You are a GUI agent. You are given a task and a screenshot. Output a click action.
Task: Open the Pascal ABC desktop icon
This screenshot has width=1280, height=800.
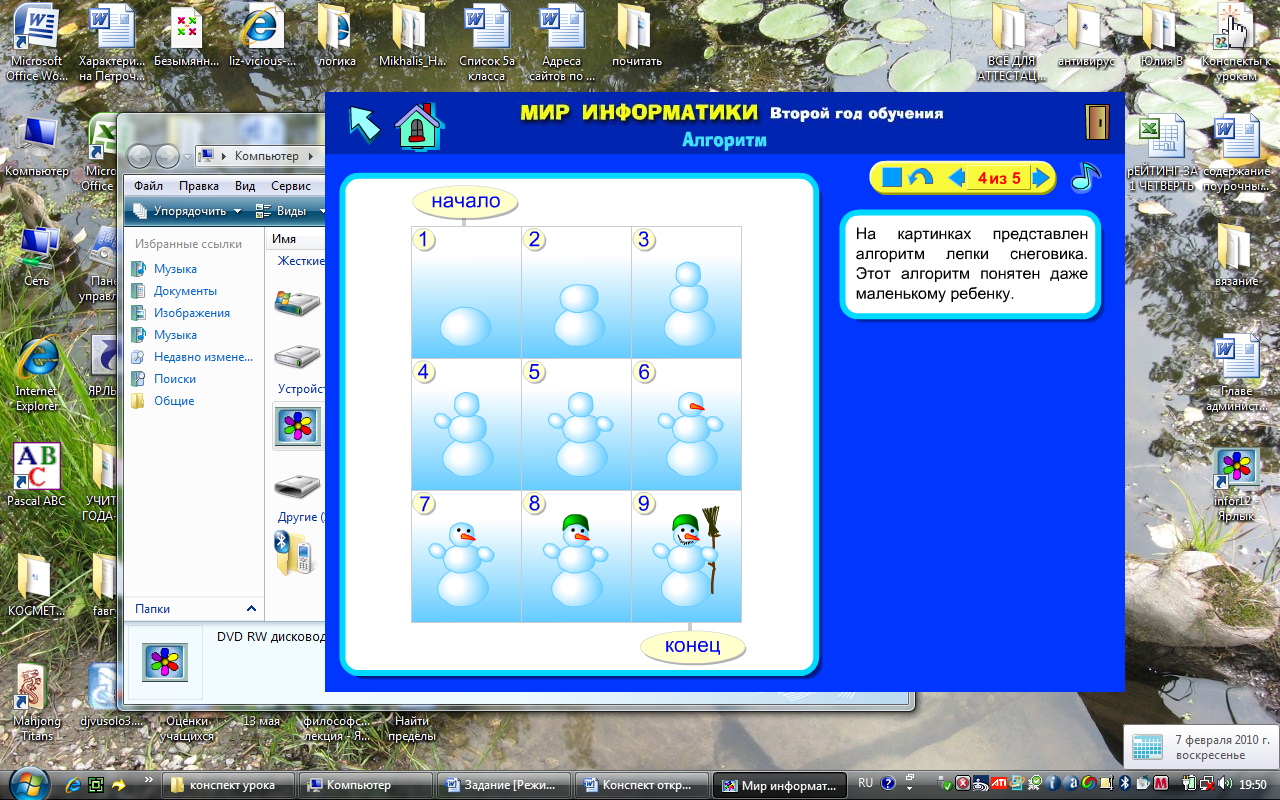[37, 476]
